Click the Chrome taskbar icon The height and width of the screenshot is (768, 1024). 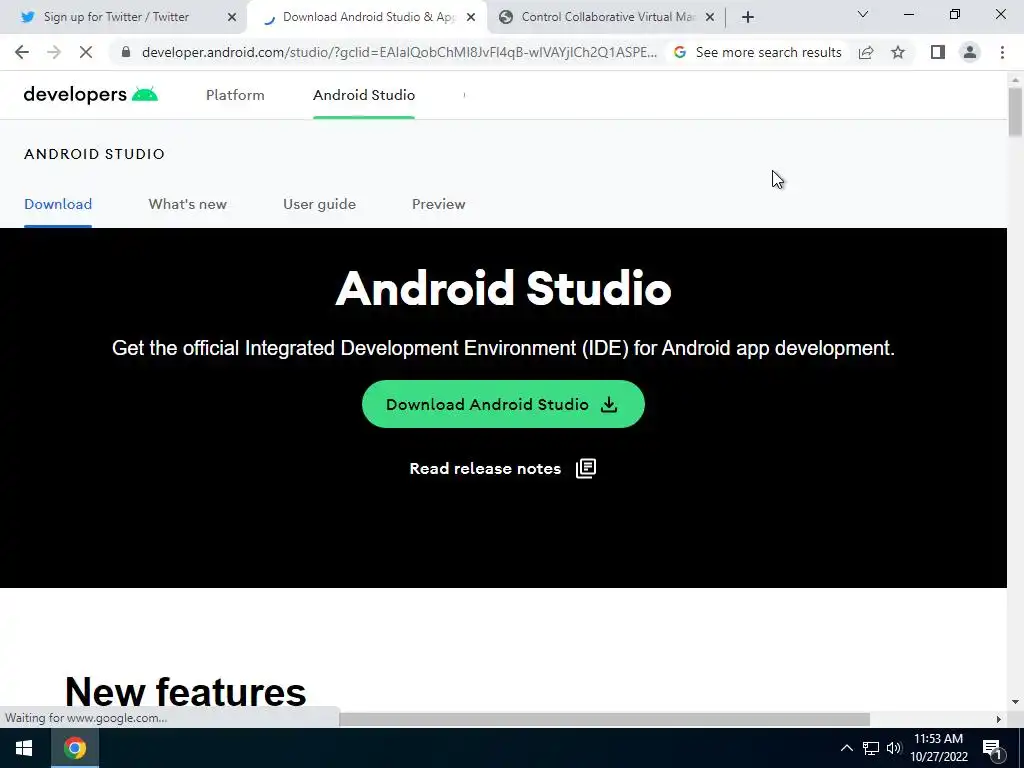[x=75, y=748]
